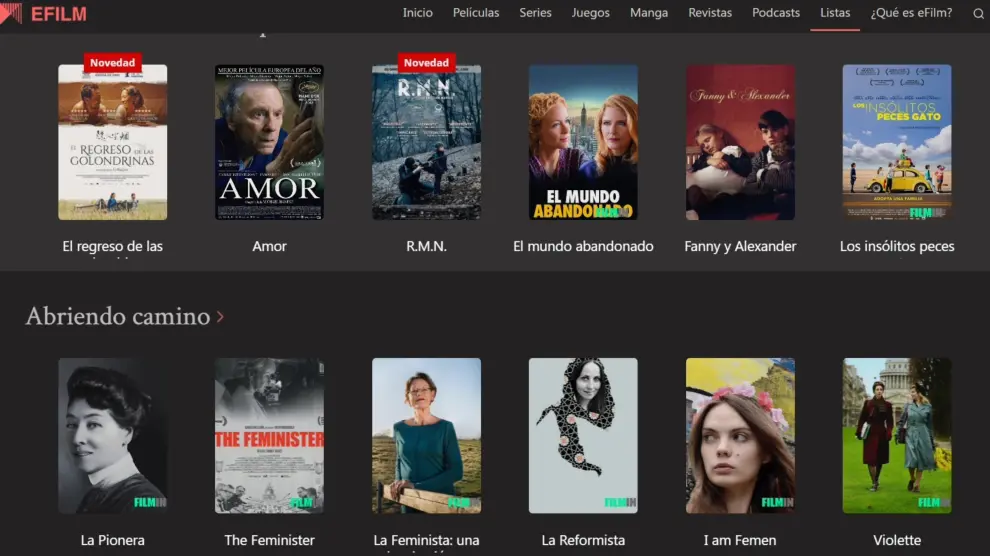Select the Series menu item
The width and height of the screenshot is (990, 556).
pos(535,13)
